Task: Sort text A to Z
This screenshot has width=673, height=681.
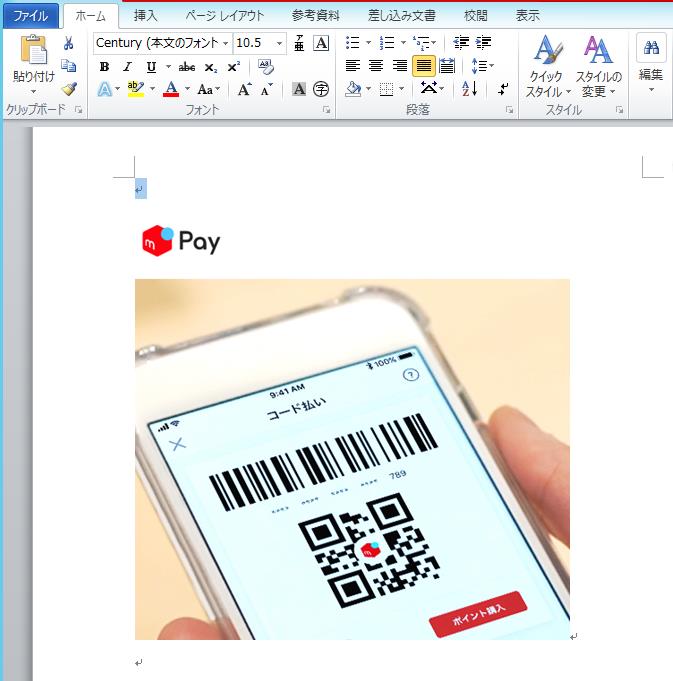Action: (470, 89)
